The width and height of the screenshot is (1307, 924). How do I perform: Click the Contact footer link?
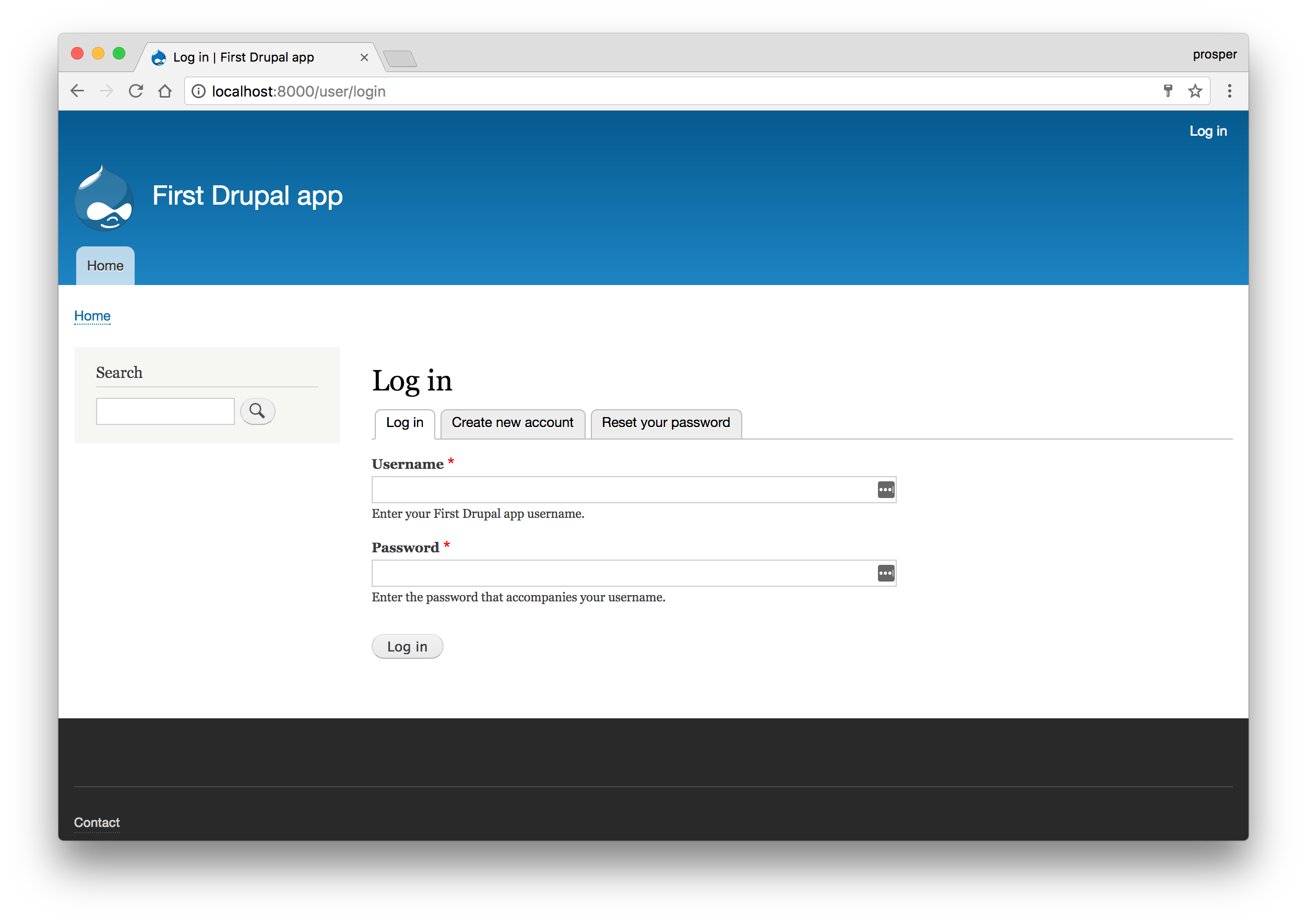point(96,821)
